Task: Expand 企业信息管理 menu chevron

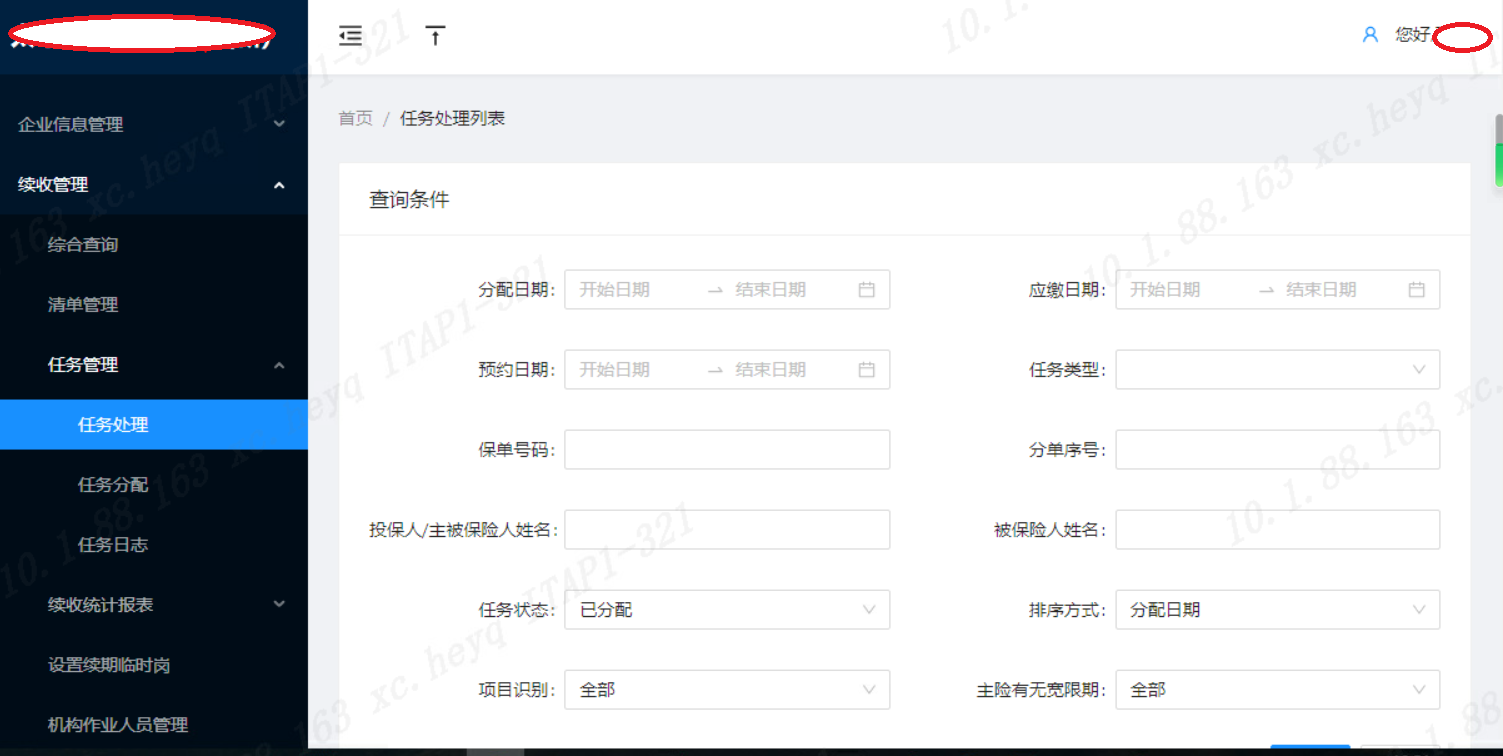Action: (x=280, y=125)
